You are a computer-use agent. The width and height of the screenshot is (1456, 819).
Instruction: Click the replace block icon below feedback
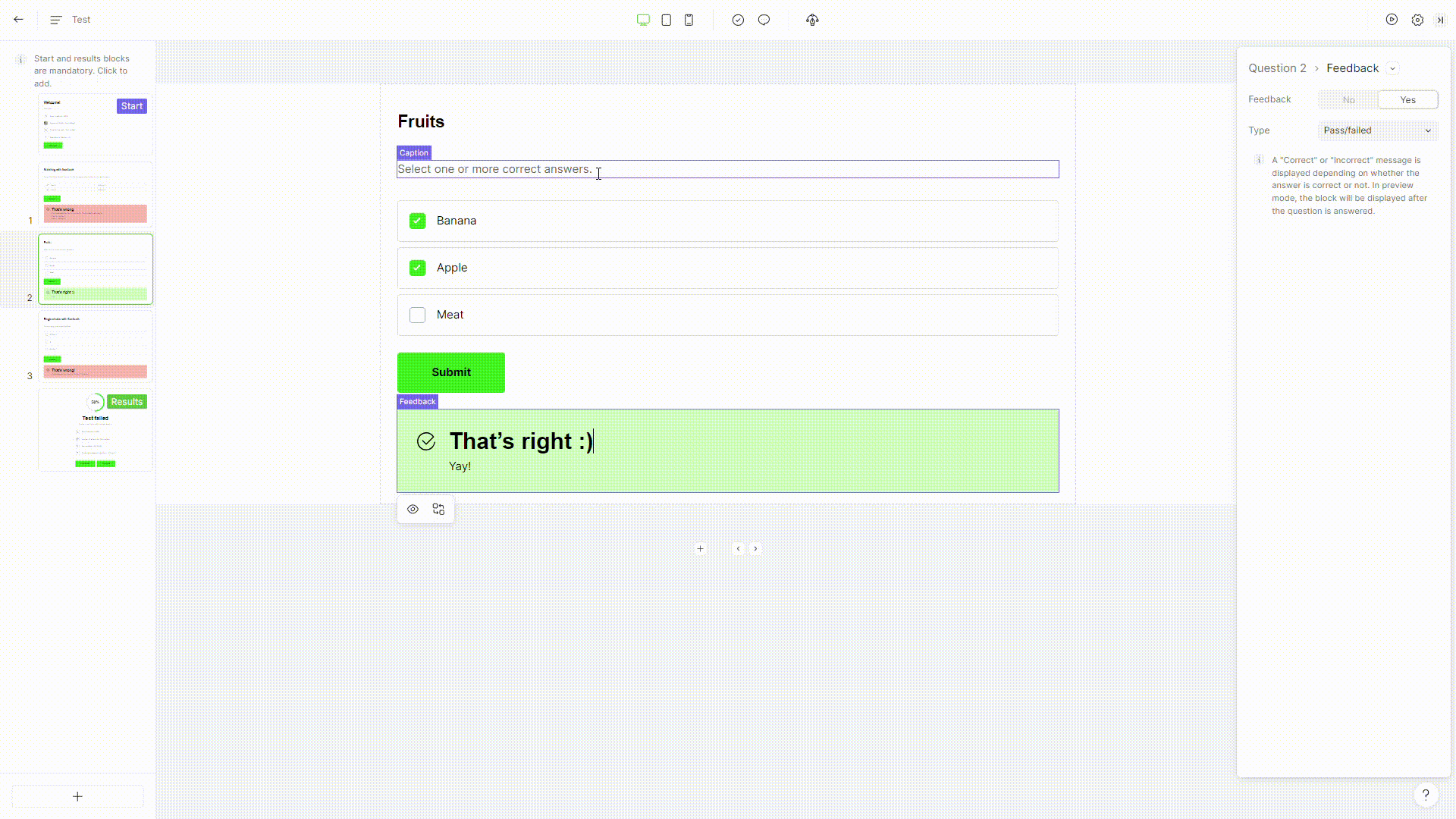438,510
